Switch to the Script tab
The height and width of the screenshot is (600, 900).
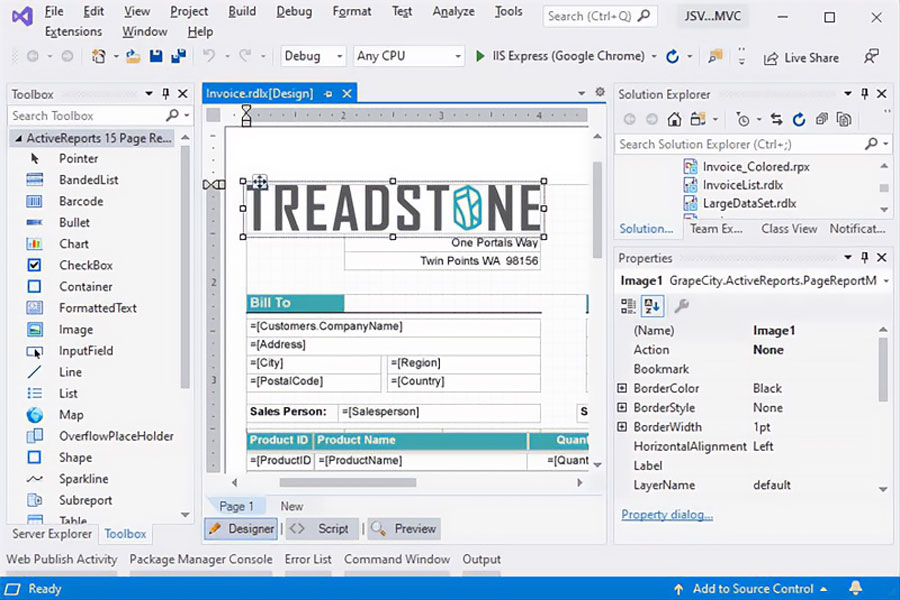(322, 528)
